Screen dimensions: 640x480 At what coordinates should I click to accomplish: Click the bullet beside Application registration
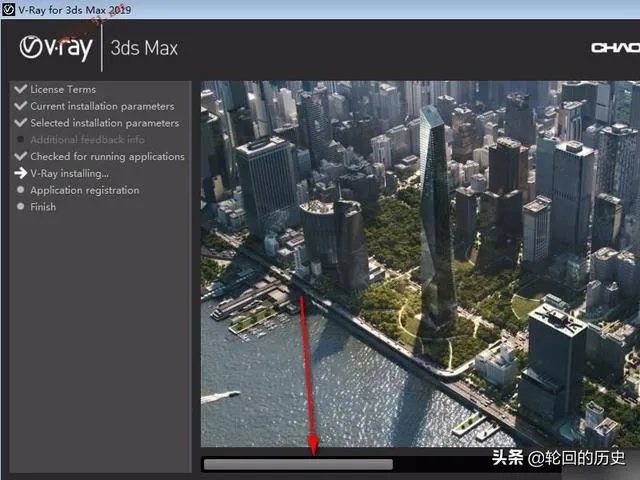[x=20, y=190]
